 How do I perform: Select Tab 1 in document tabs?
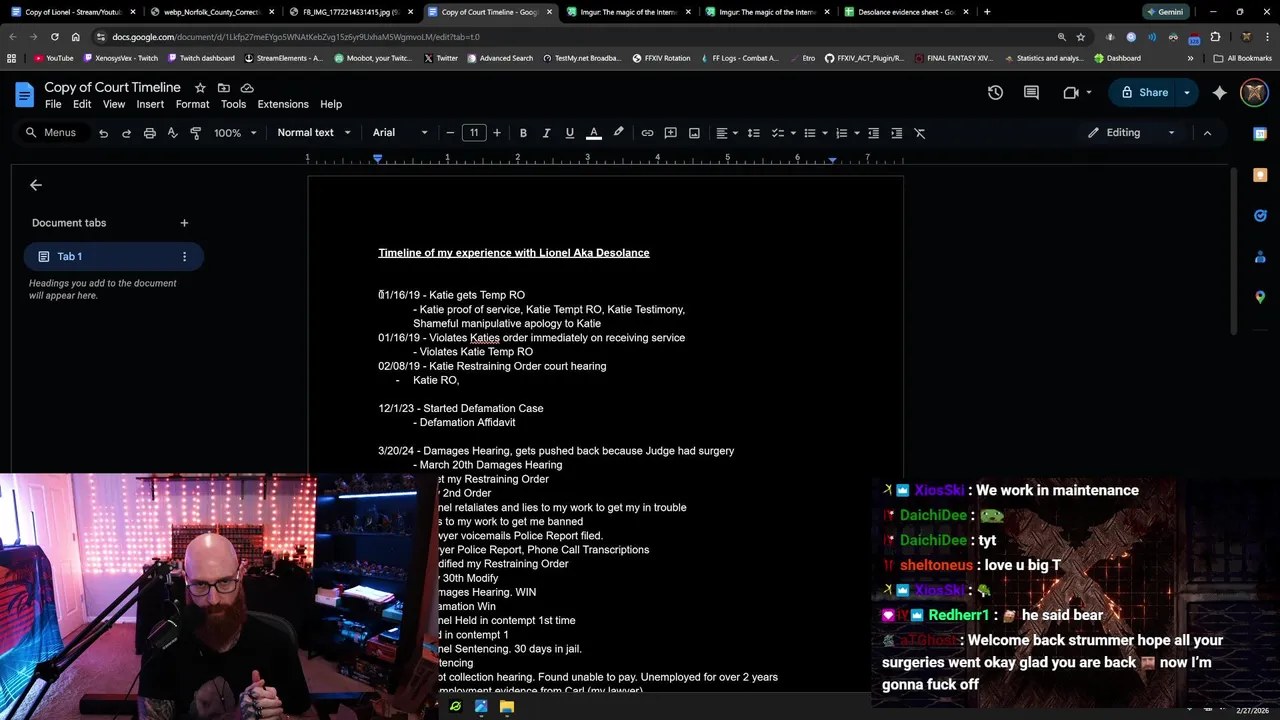coord(113,257)
